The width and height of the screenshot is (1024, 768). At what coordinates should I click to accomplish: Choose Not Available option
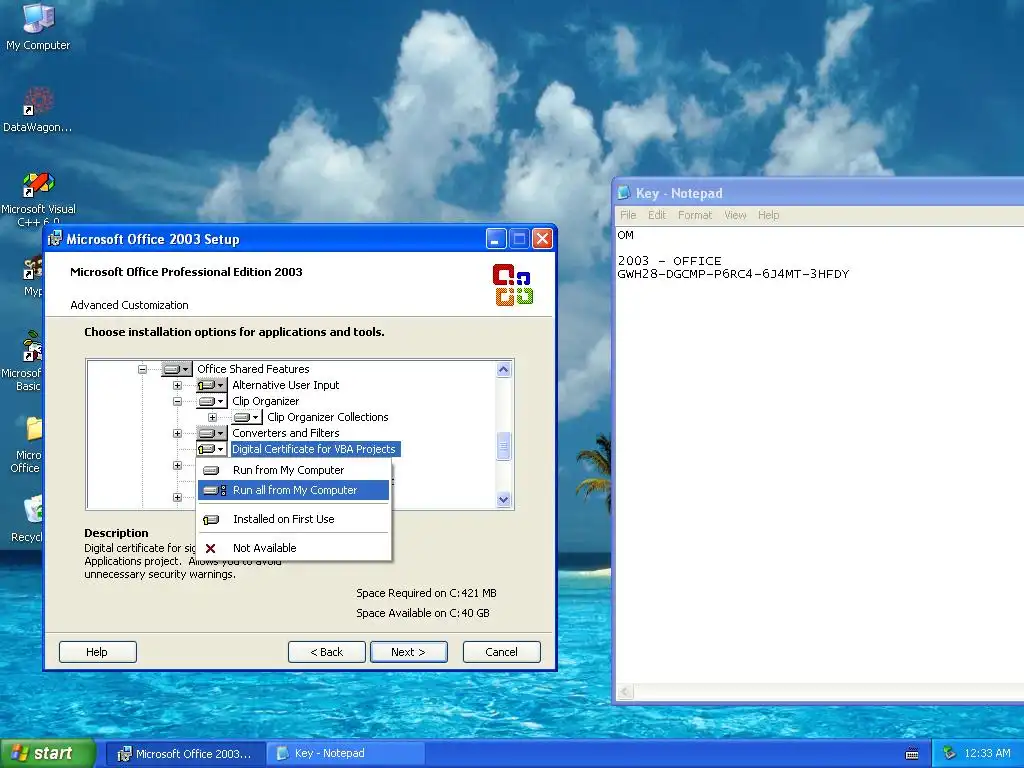pos(293,549)
